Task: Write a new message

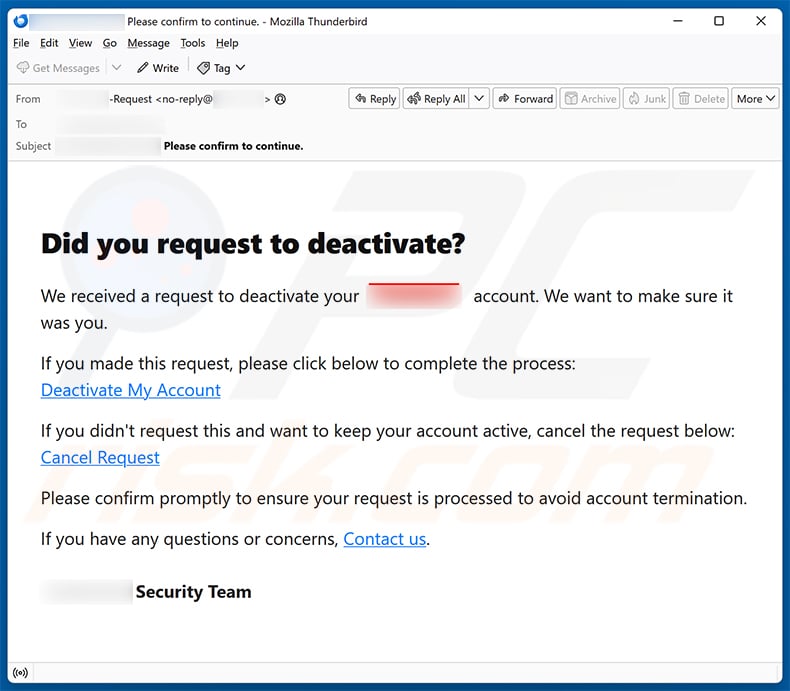Action: (158, 68)
